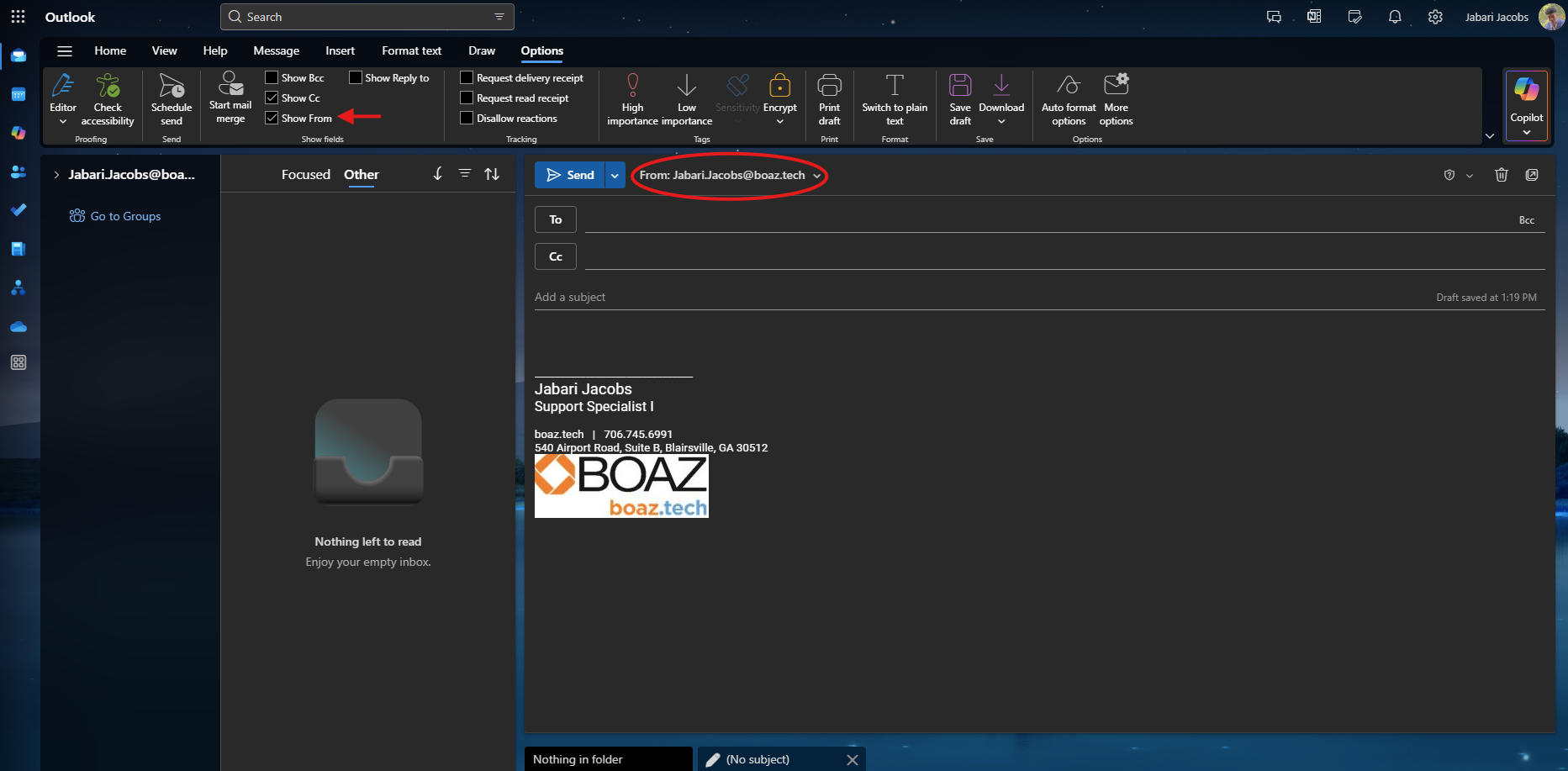This screenshot has width=1568, height=771.
Task: Expand the Jabari.Jacobs mailbox folder tree
Action: tap(56, 175)
